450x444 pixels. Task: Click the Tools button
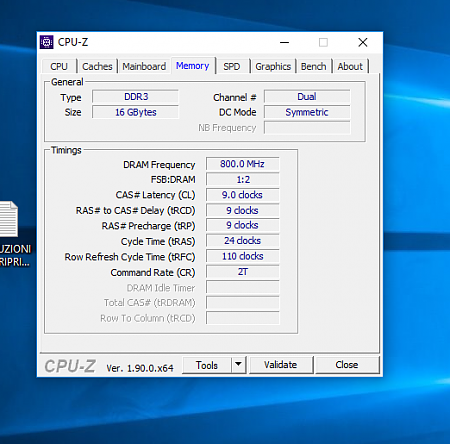click(207, 365)
